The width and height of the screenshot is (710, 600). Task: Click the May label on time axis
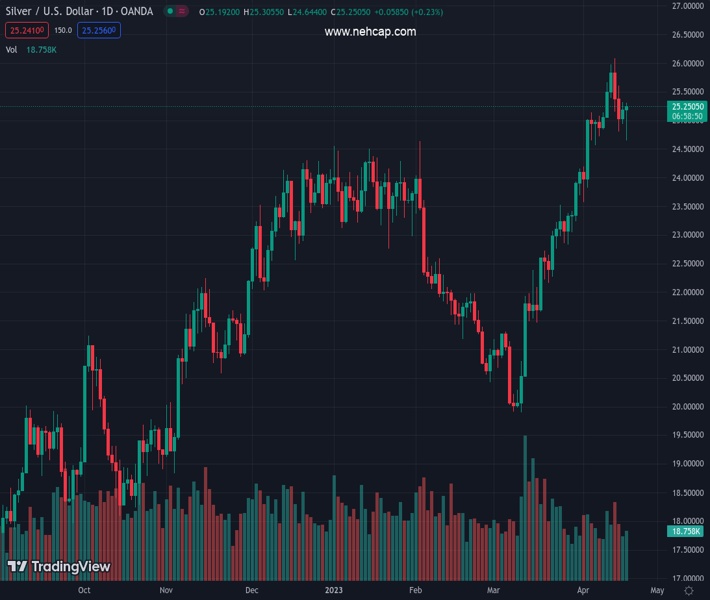[x=657, y=591]
